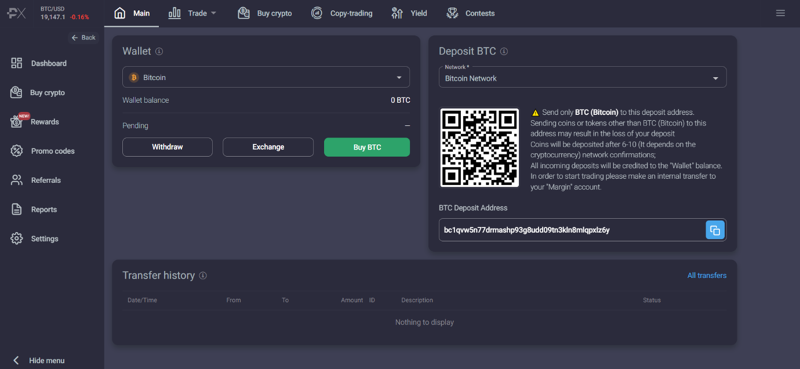The width and height of the screenshot is (800, 369).
Task: Click the Withdraw button
Action: (x=167, y=147)
